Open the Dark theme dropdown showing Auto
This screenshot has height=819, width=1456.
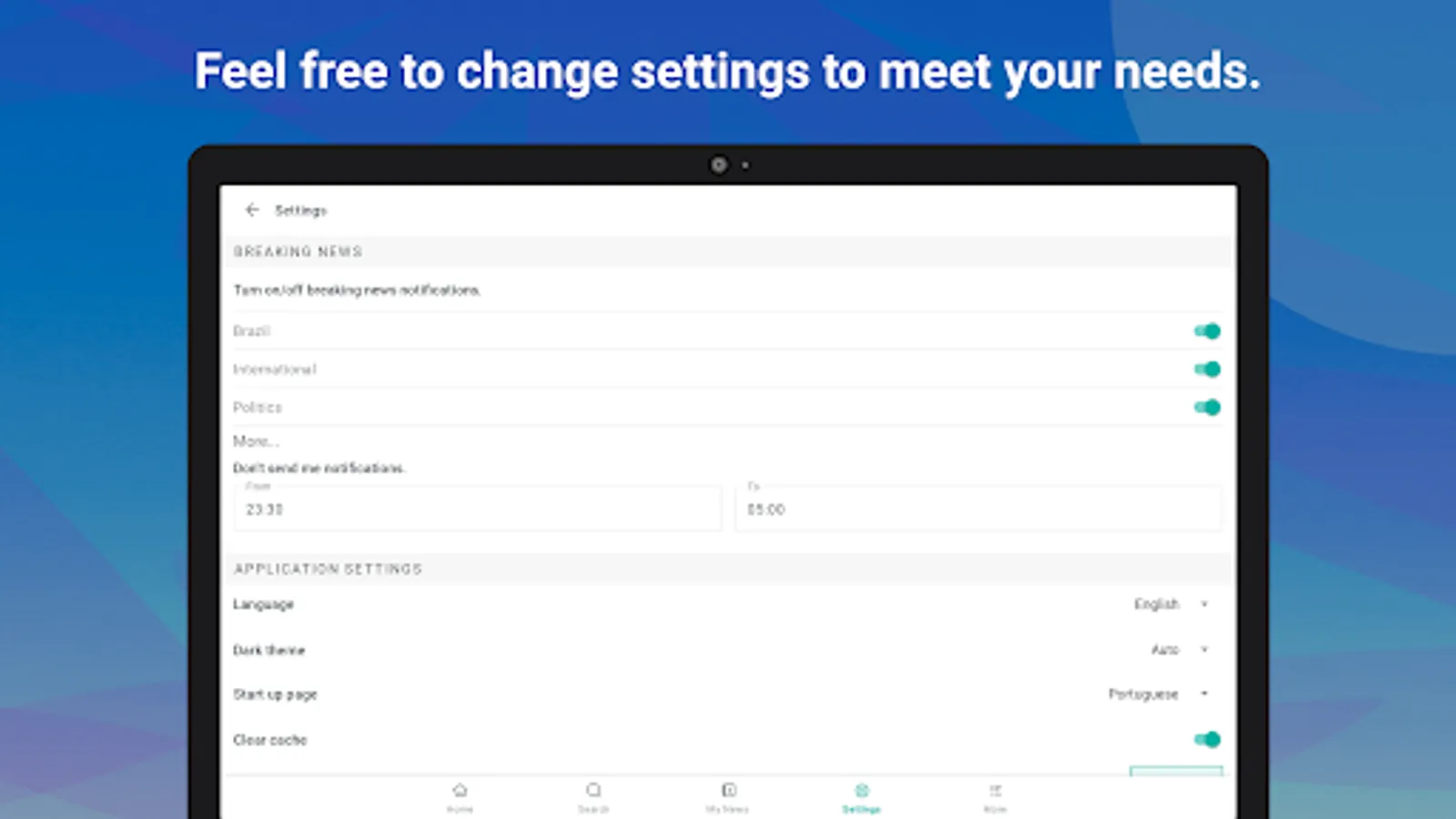tap(1180, 650)
